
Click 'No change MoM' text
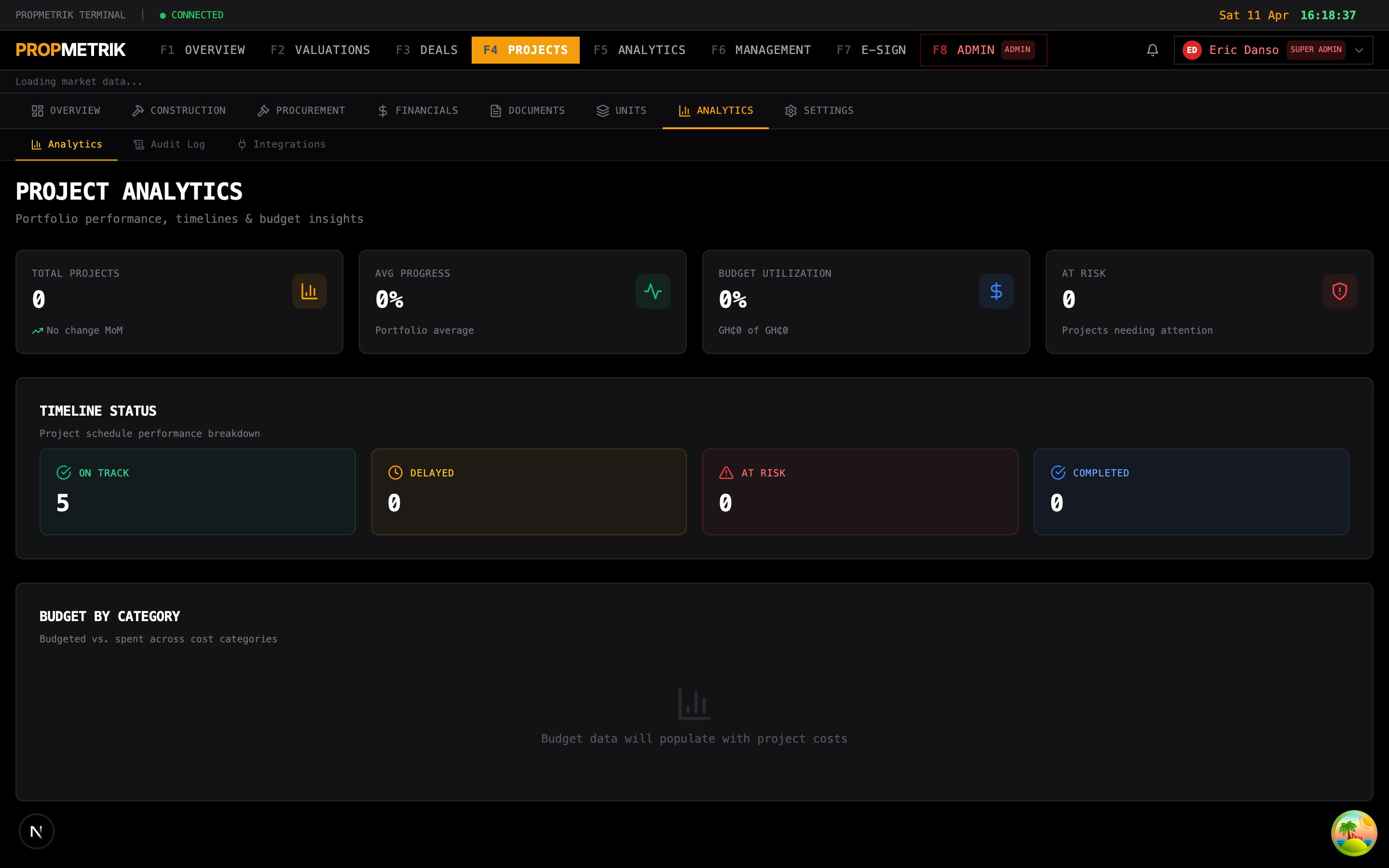click(84, 331)
